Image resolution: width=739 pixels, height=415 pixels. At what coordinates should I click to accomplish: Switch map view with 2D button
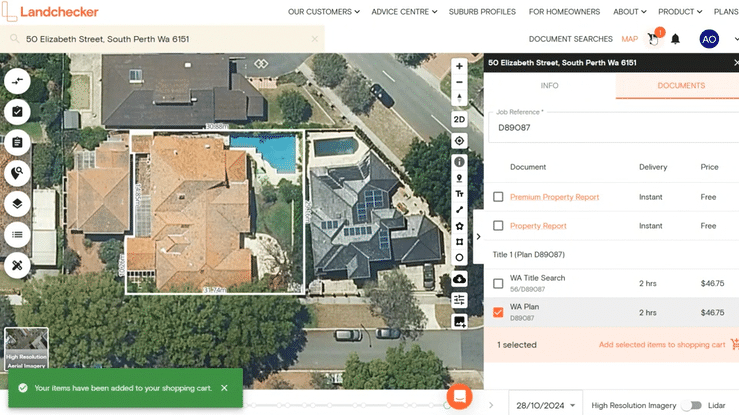(x=459, y=120)
